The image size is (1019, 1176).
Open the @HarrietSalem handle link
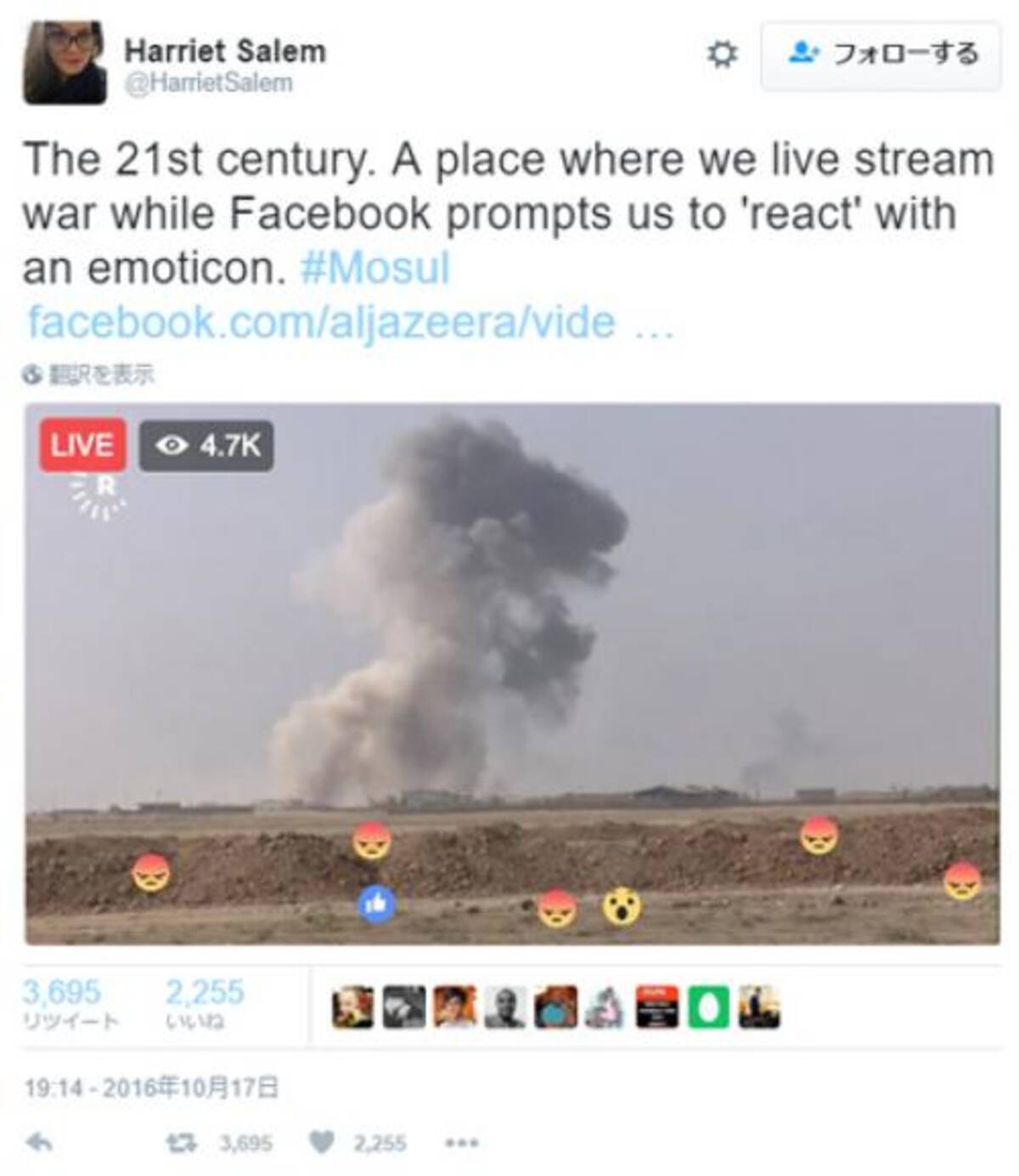(x=209, y=82)
